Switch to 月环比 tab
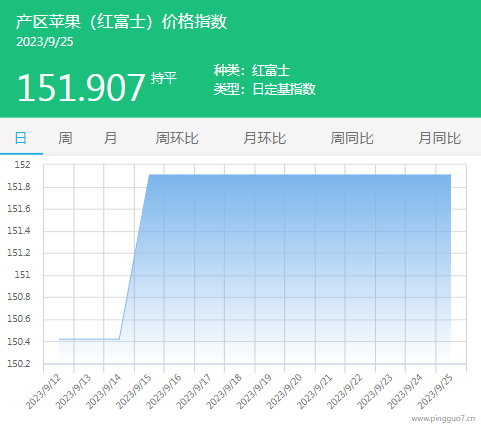Viewport: 481px width, 429px height. (264, 138)
